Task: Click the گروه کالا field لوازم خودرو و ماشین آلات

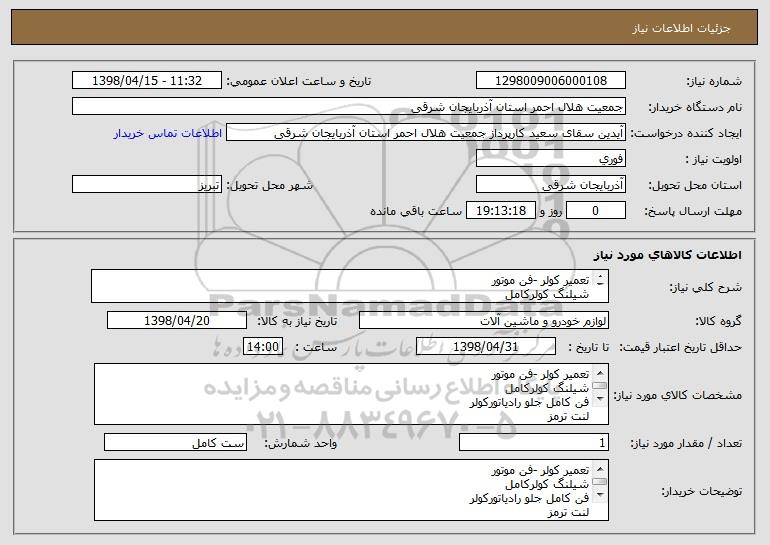Action: pyautogui.click(x=484, y=321)
